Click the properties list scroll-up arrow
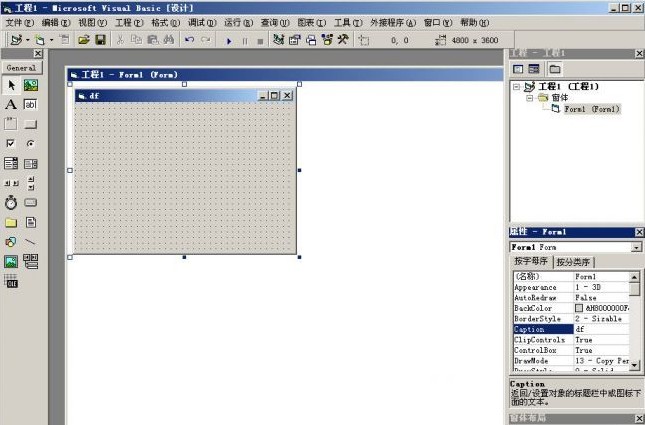645x425 pixels. 634,276
